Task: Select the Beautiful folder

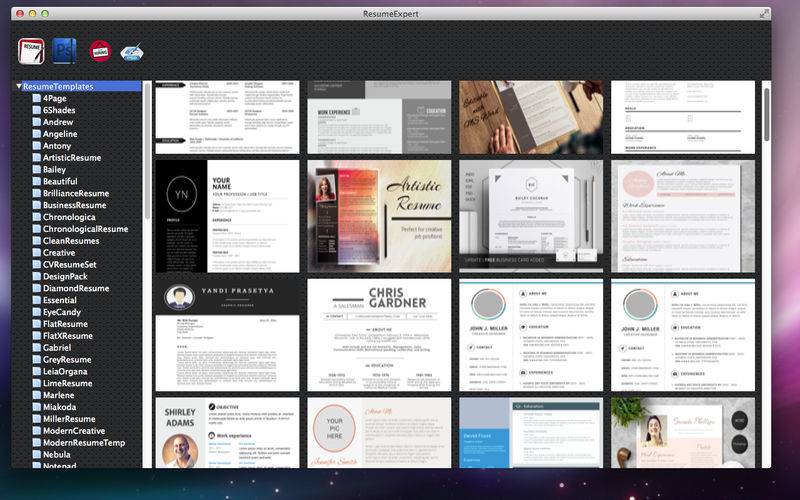Action: pyautogui.click(x=55, y=181)
